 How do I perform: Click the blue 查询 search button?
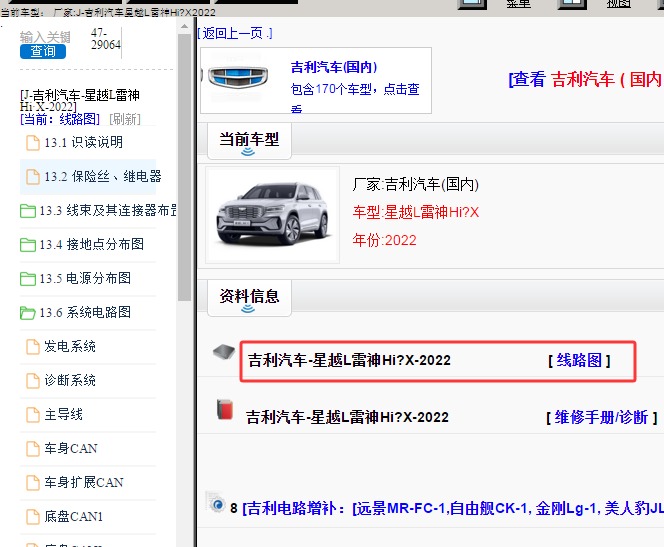[43, 51]
